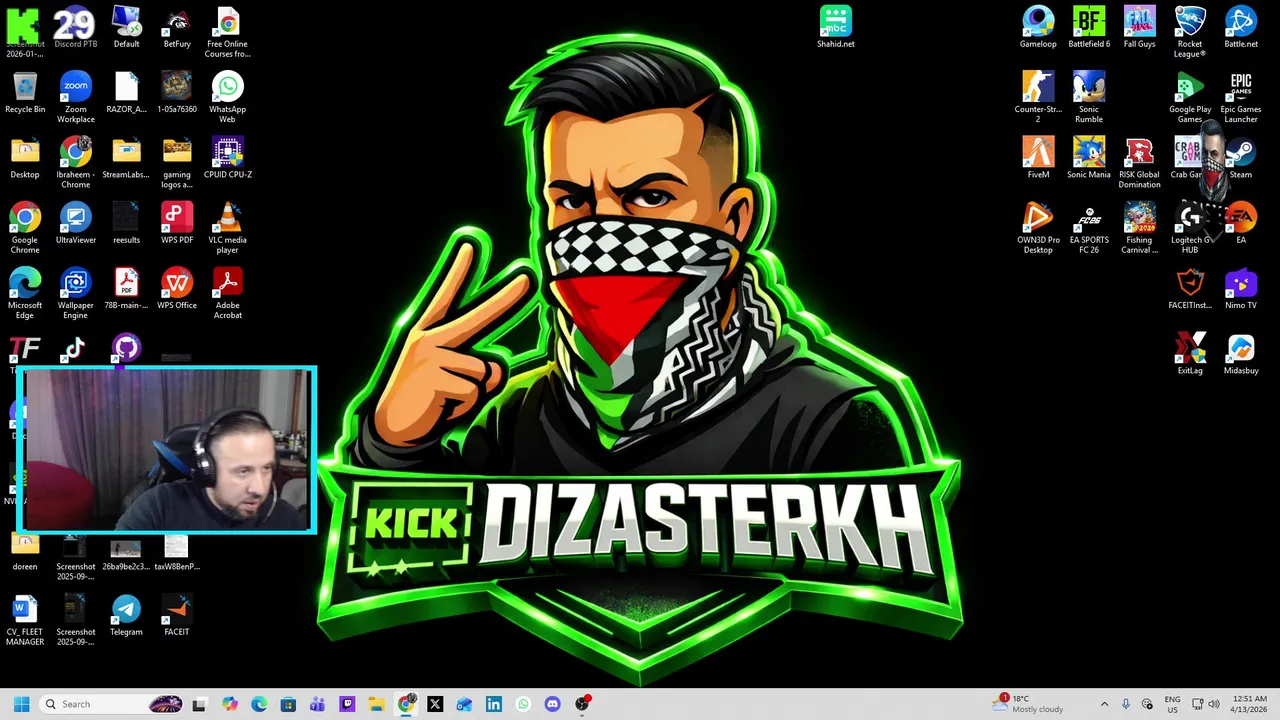Image resolution: width=1280 pixels, height=720 pixels.
Task: Click the webcam overlay preview
Action: [167, 450]
